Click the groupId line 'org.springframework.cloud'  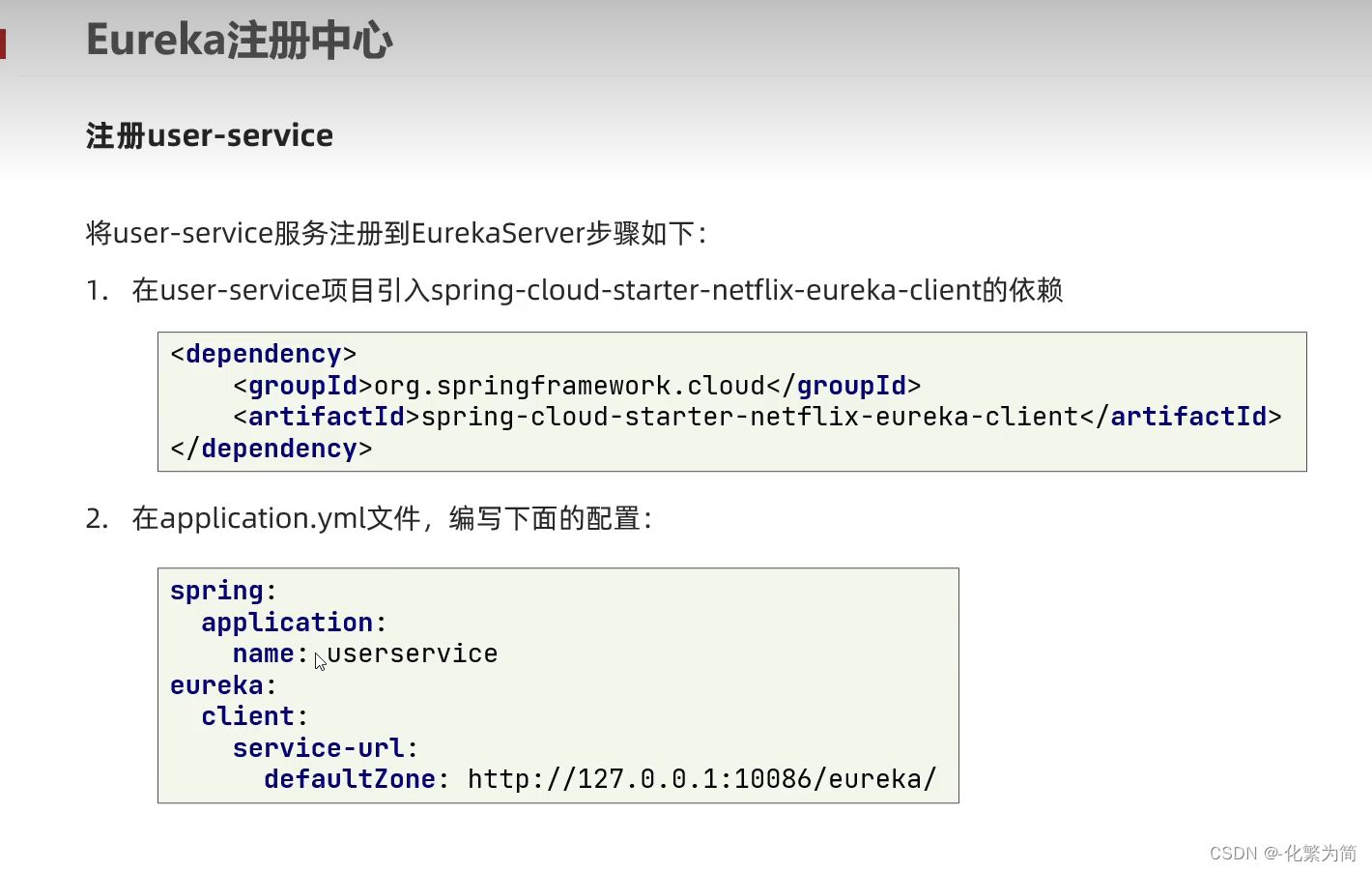click(577, 386)
